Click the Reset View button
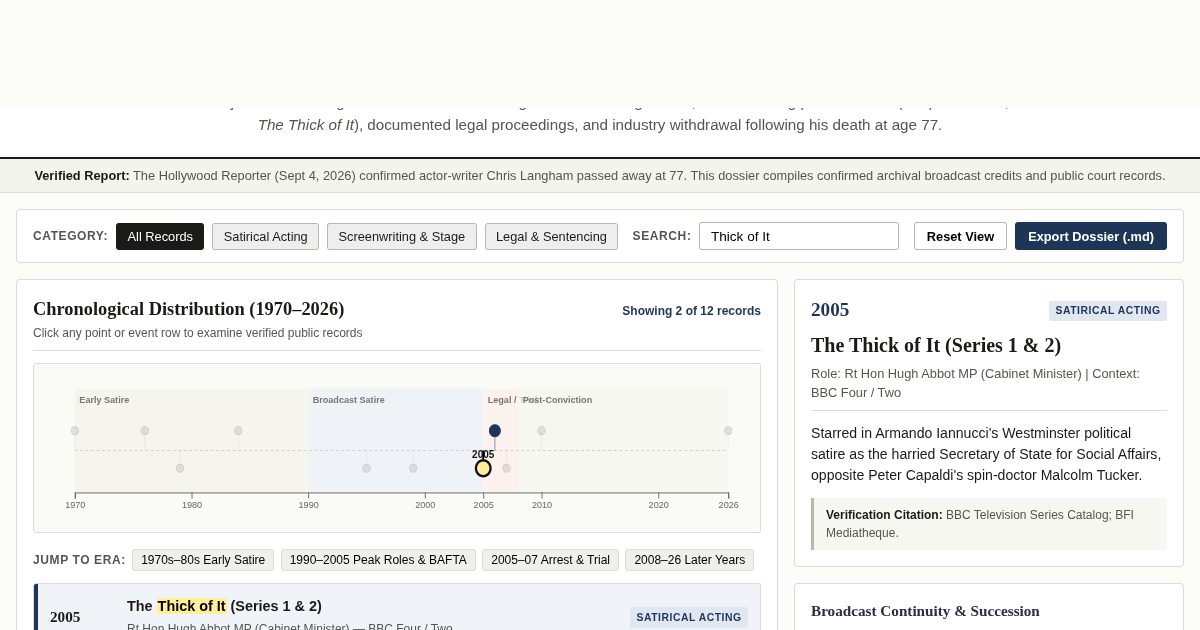 tap(960, 236)
